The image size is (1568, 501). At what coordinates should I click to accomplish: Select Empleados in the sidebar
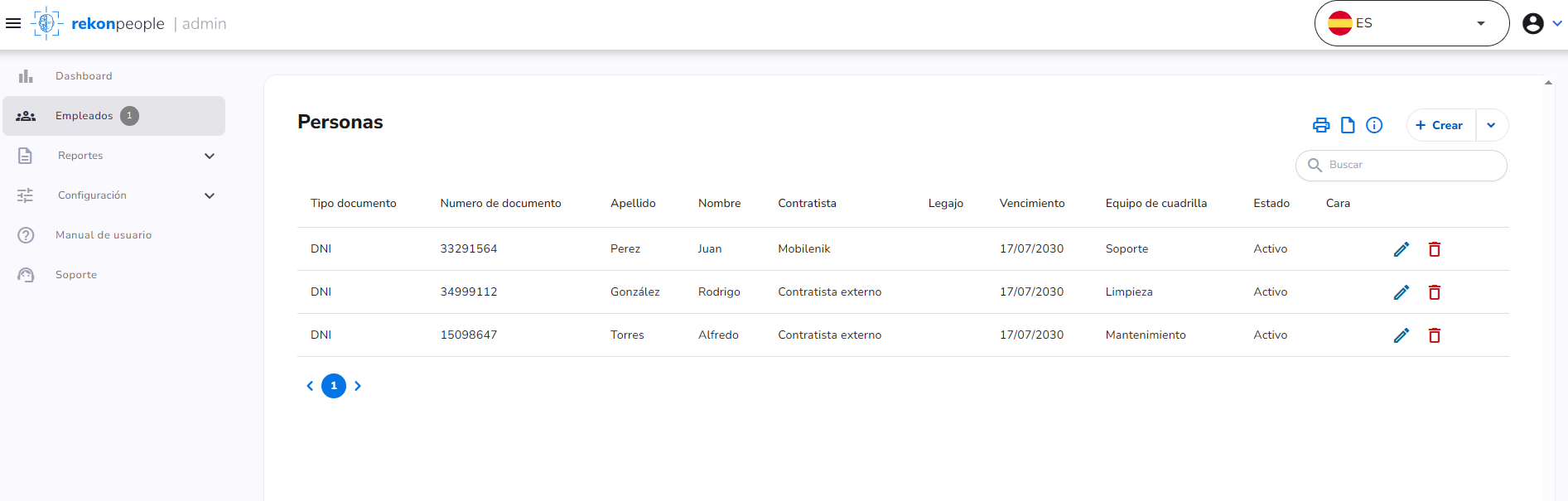(114, 116)
